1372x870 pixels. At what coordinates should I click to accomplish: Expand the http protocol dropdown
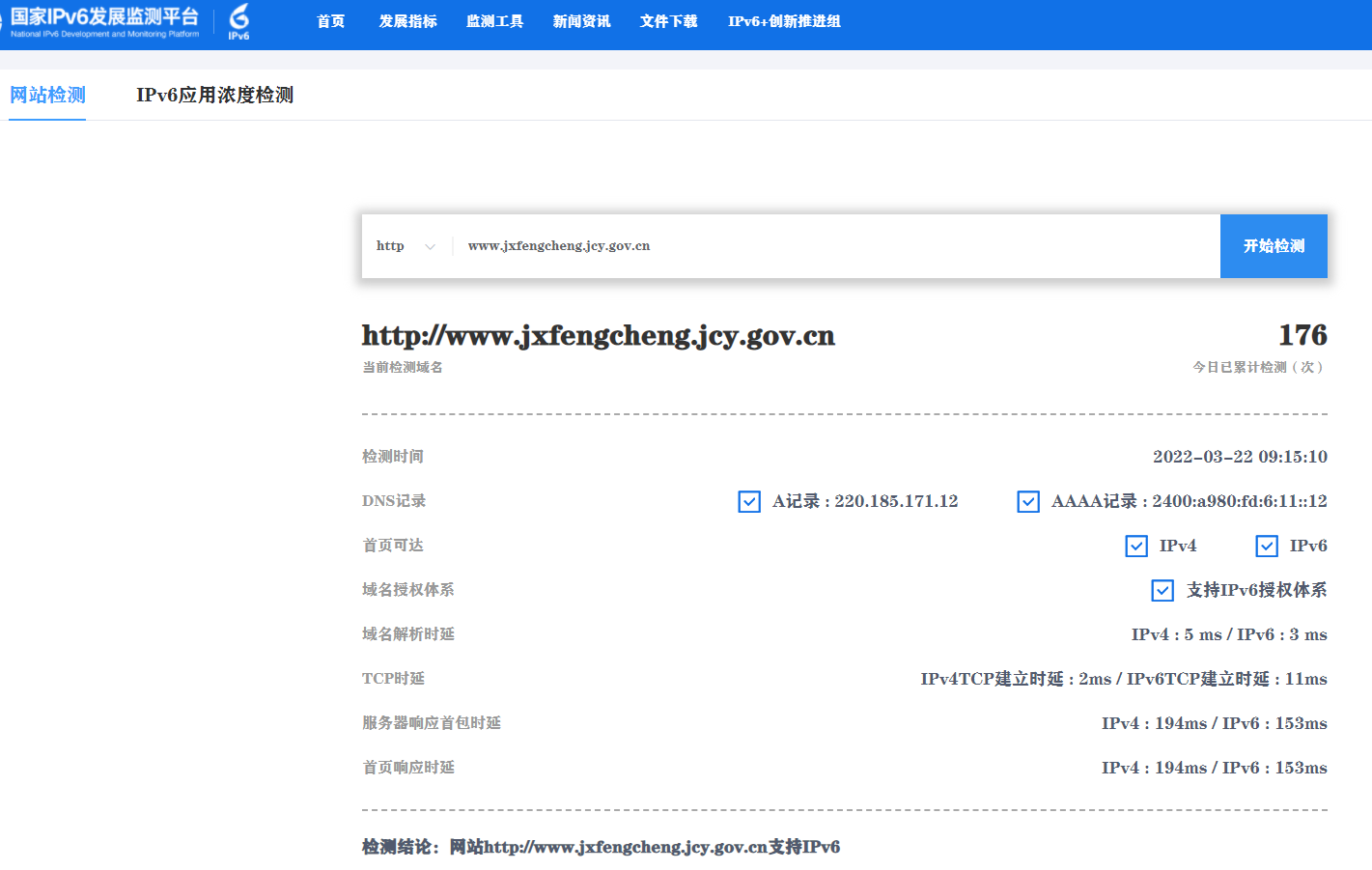pos(406,246)
